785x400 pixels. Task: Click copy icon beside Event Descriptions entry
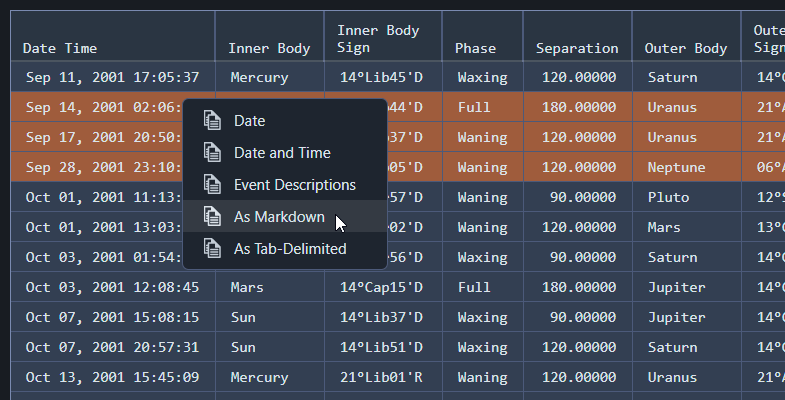coord(212,185)
